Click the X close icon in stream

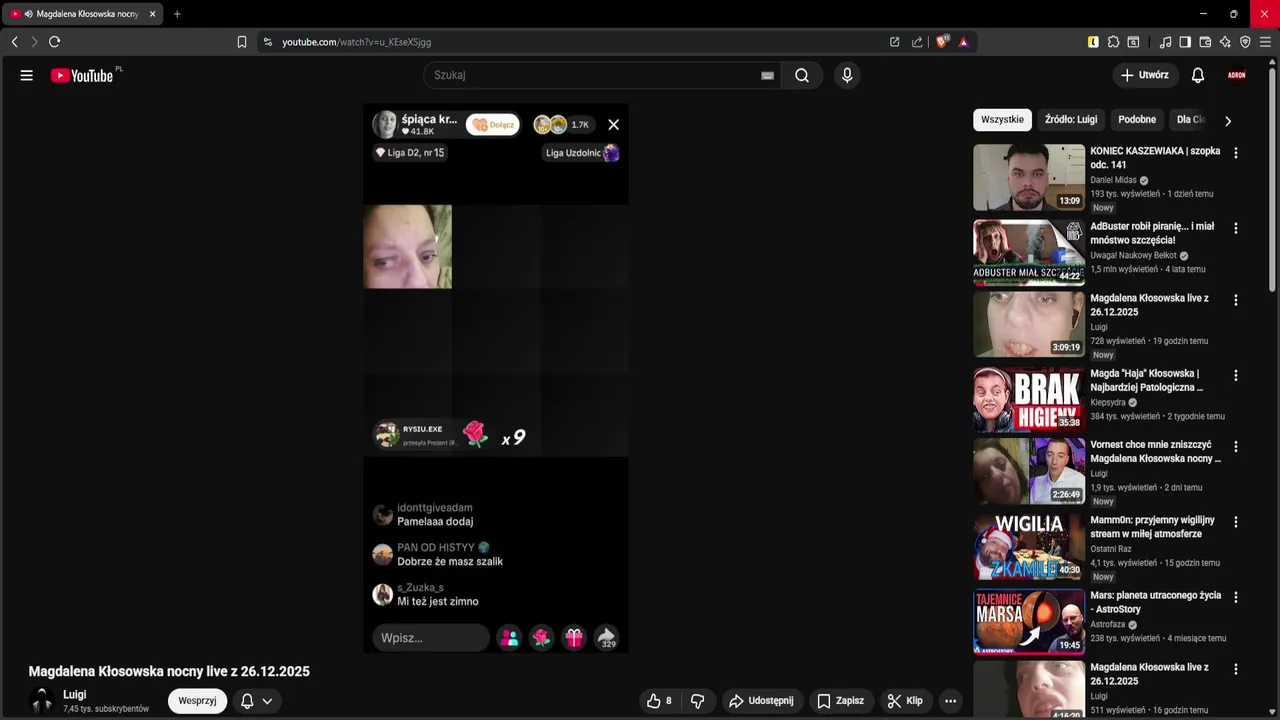tap(613, 125)
